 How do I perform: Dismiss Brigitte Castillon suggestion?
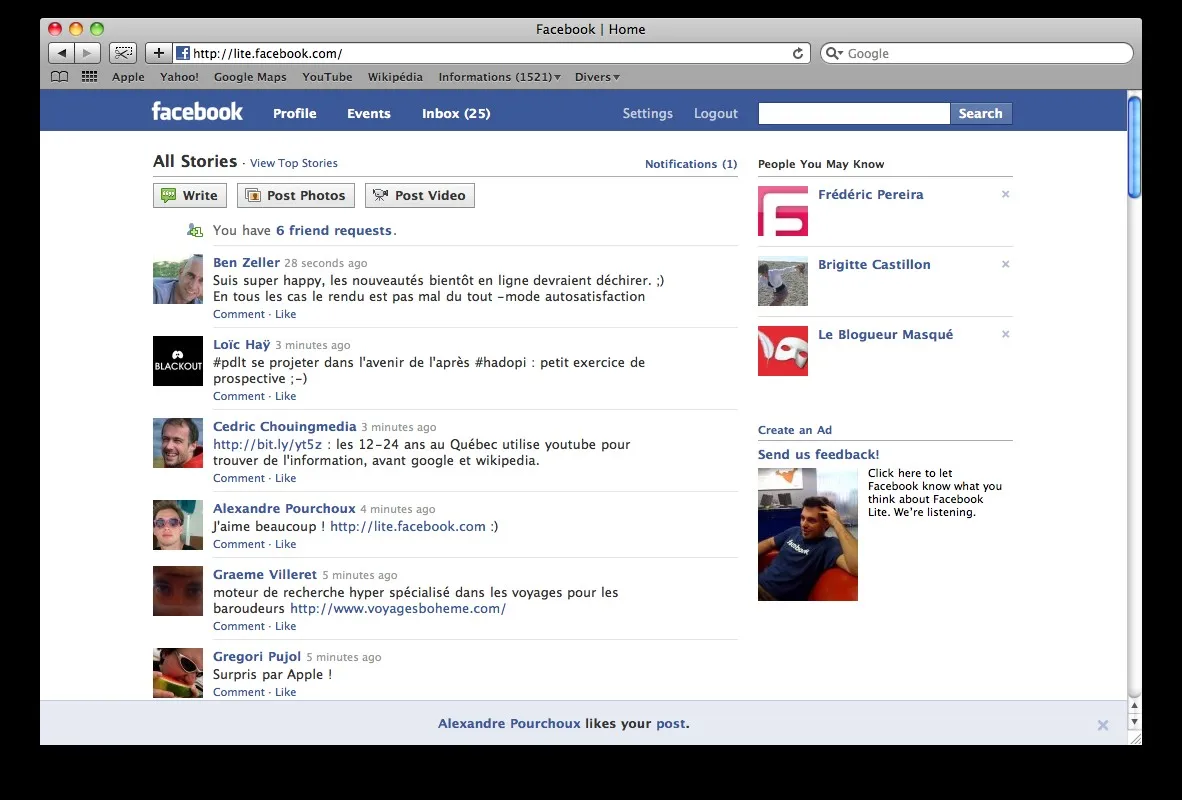1005,264
